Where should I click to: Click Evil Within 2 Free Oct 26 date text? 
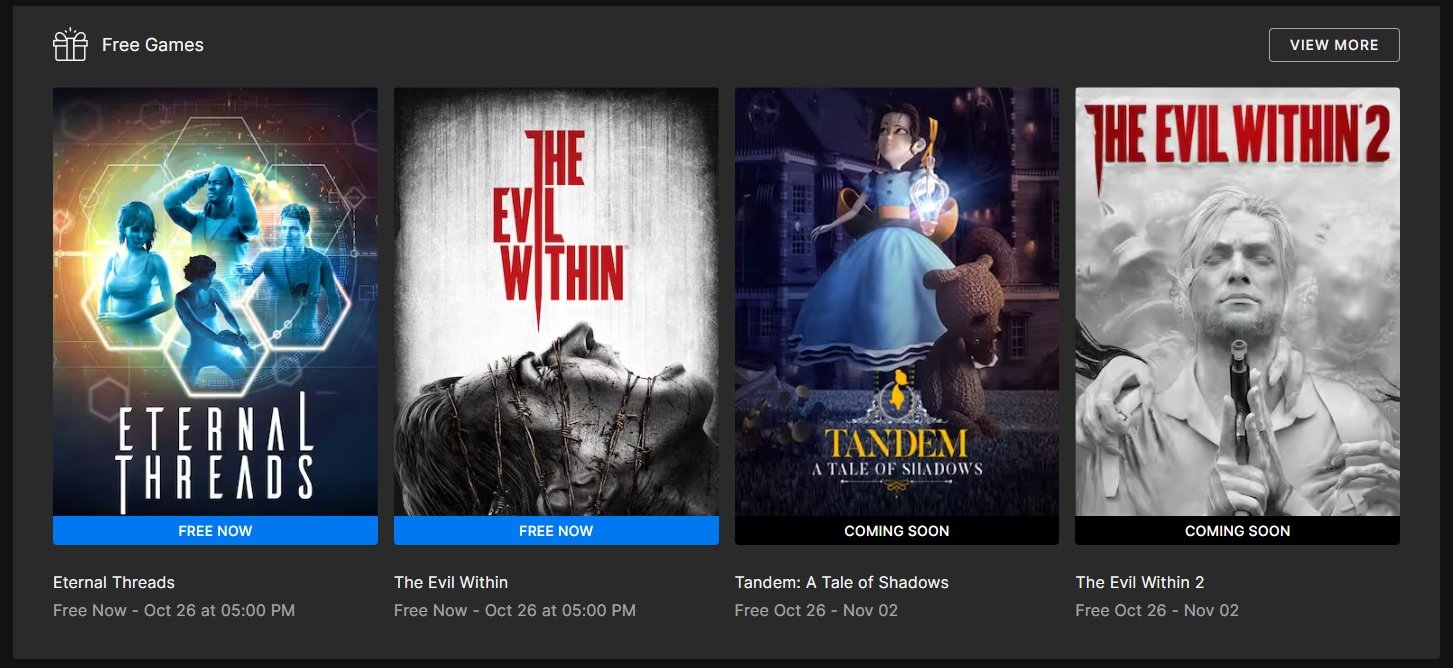pyautogui.click(x=1157, y=610)
